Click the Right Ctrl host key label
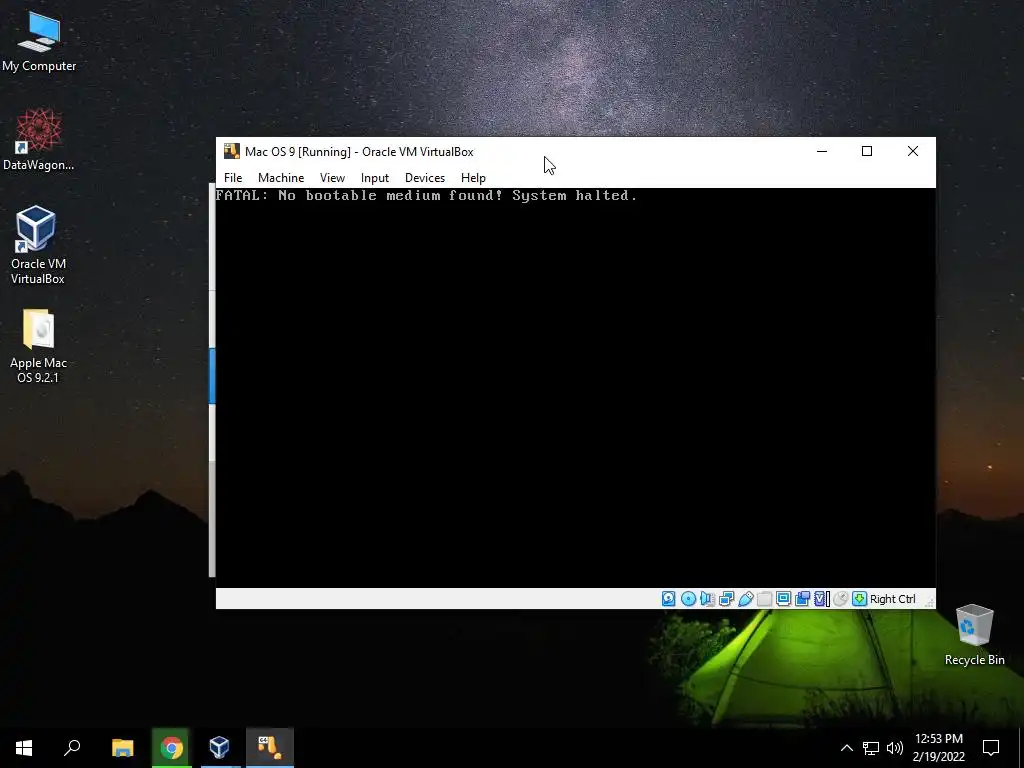 (893, 599)
